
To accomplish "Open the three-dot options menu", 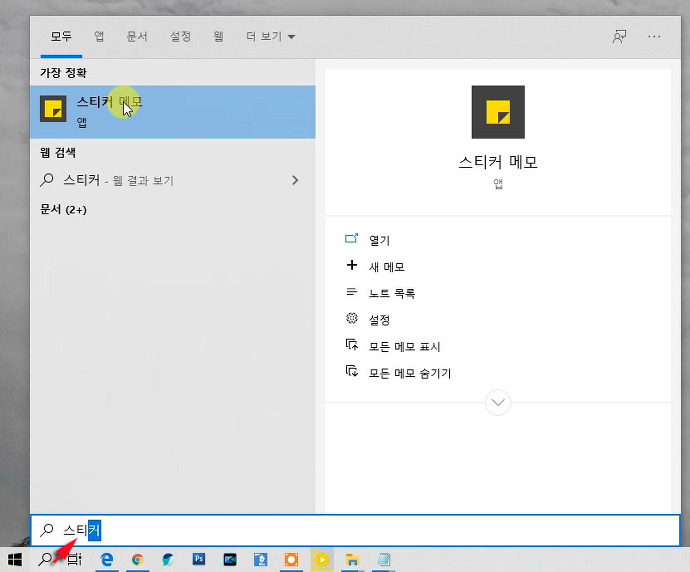I will click(x=654, y=37).
